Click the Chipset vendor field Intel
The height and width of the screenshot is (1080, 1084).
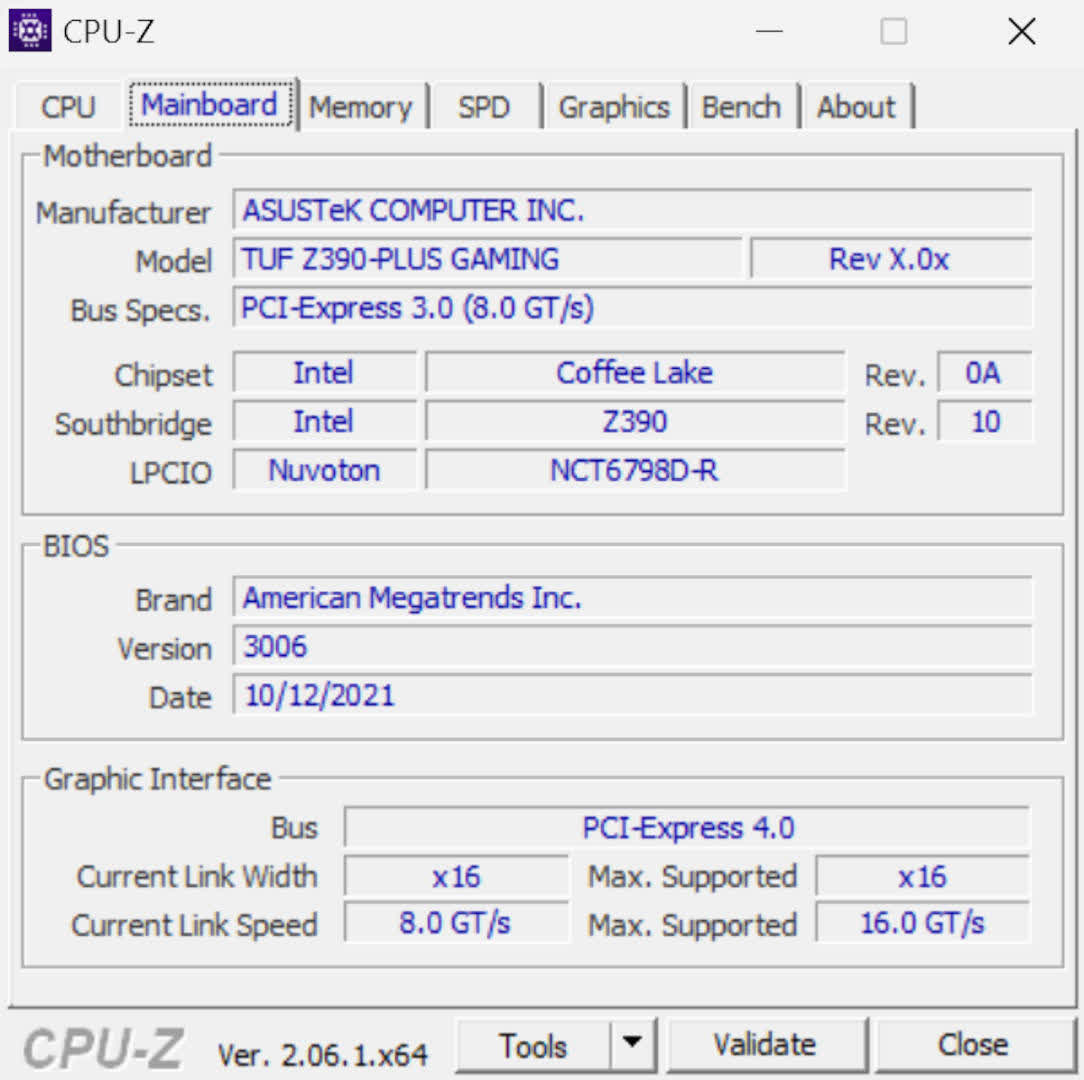click(324, 373)
